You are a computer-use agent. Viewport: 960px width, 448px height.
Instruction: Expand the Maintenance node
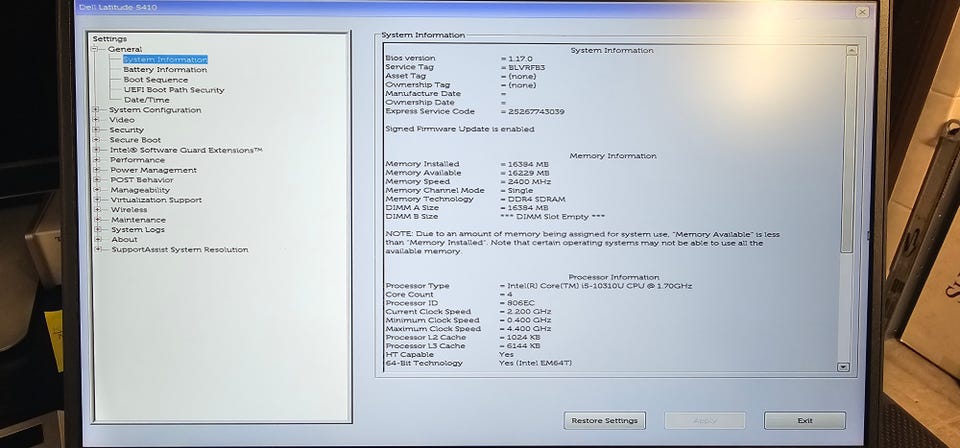tap(97, 219)
